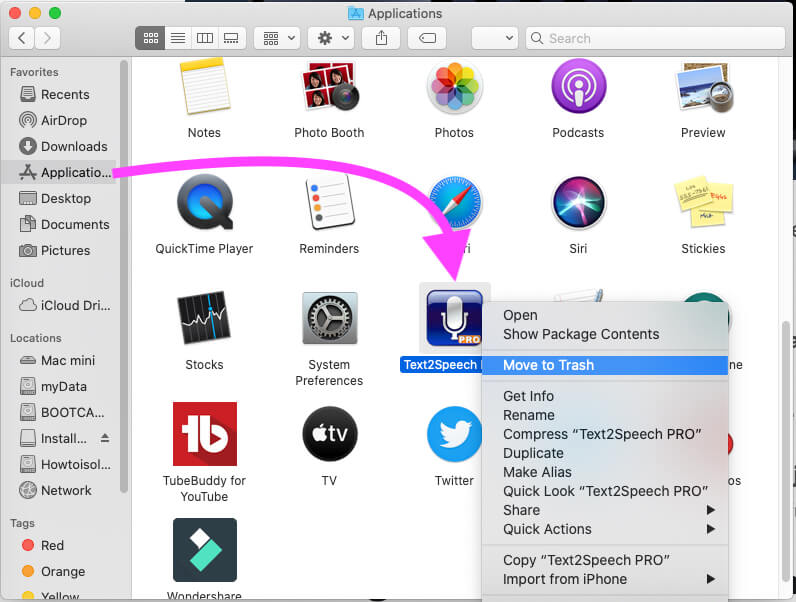Choose Compress "Text2Speech PRO"
The height and width of the screenshot is (602, 796).
point(605,434)
